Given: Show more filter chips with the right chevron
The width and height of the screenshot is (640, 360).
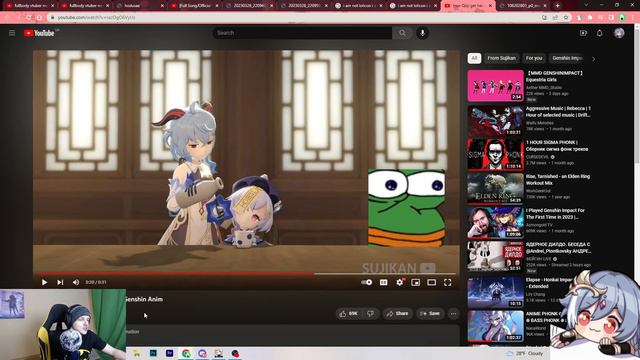Looking at the screenshot, I should click(593, 59).
